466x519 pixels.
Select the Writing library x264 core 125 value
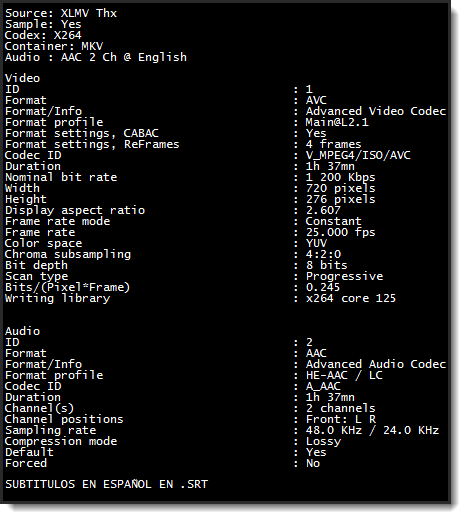tap(351, 298)
